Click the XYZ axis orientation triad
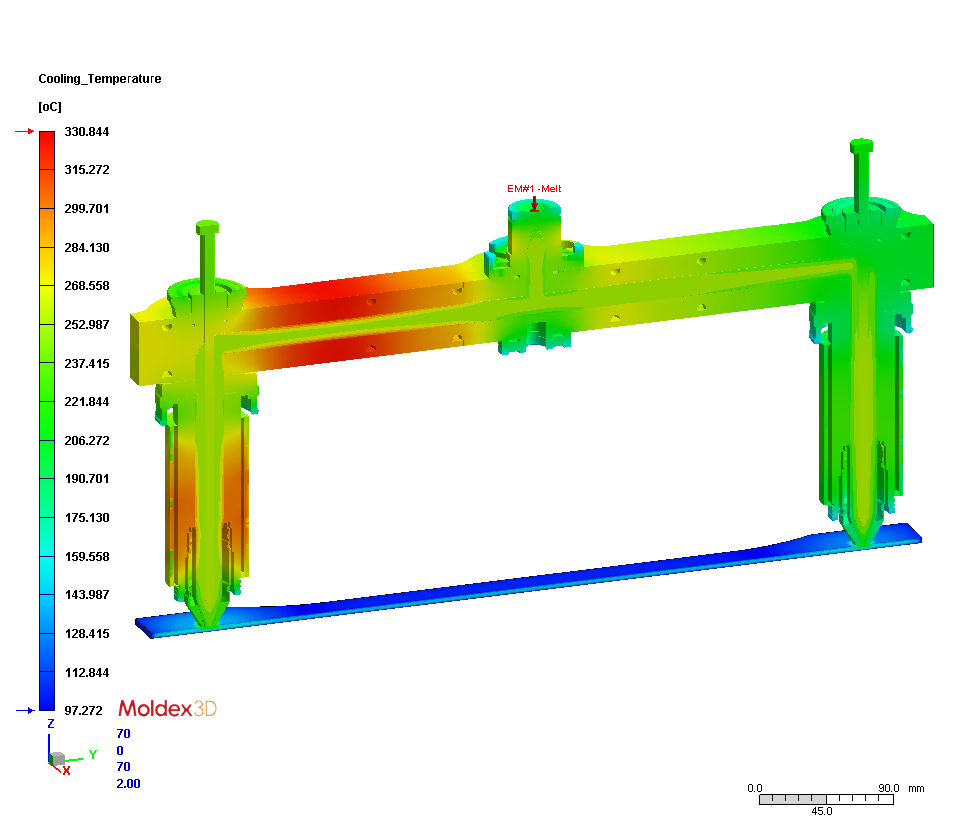 point(67,748)
